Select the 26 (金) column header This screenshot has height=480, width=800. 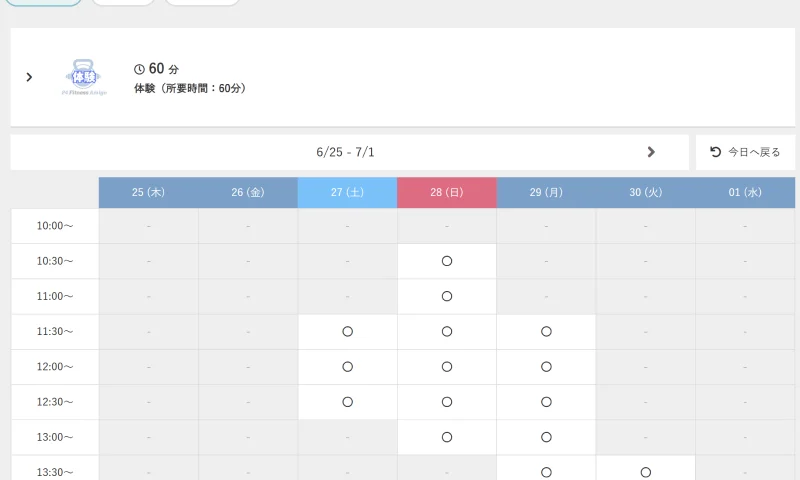[x=248, y=192]
